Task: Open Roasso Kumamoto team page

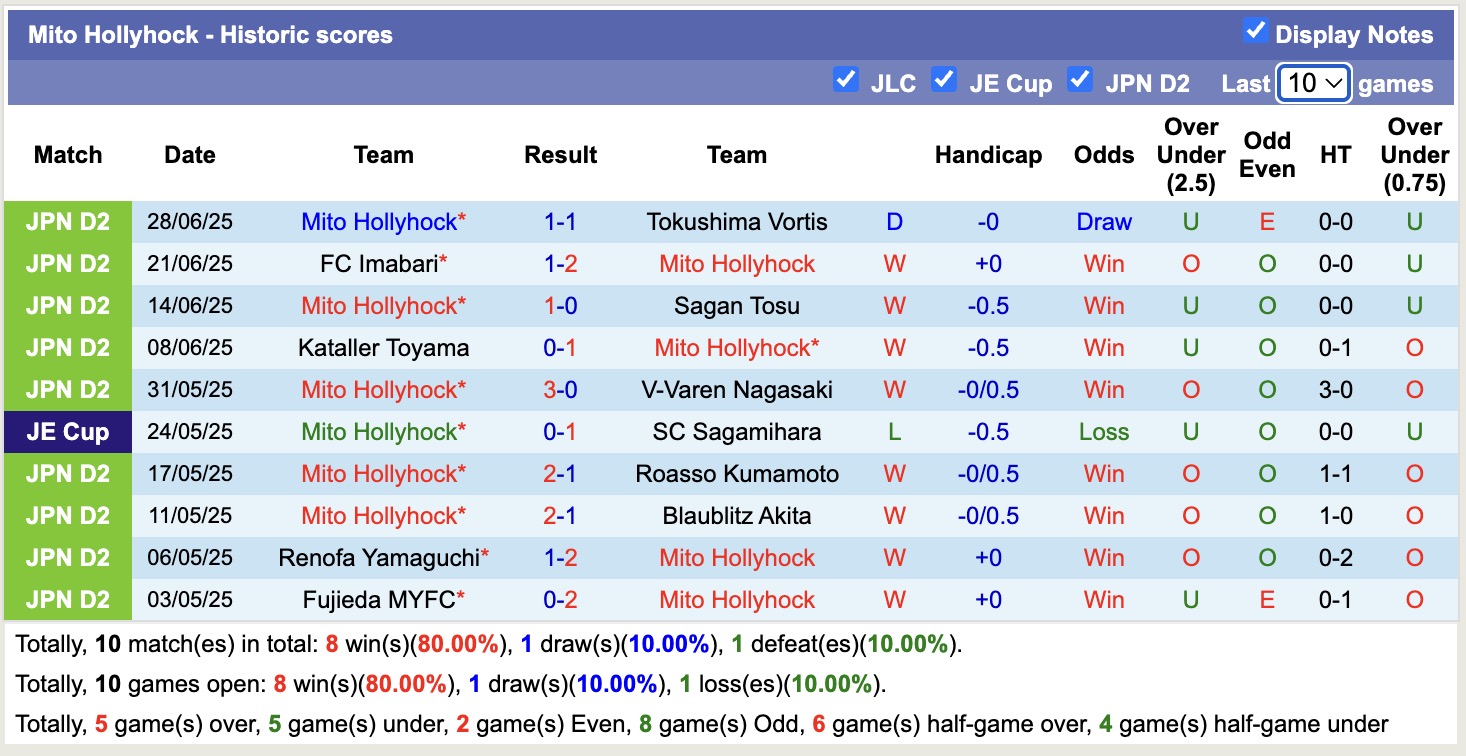Action: pyautogui.click(x=736, y=474)
